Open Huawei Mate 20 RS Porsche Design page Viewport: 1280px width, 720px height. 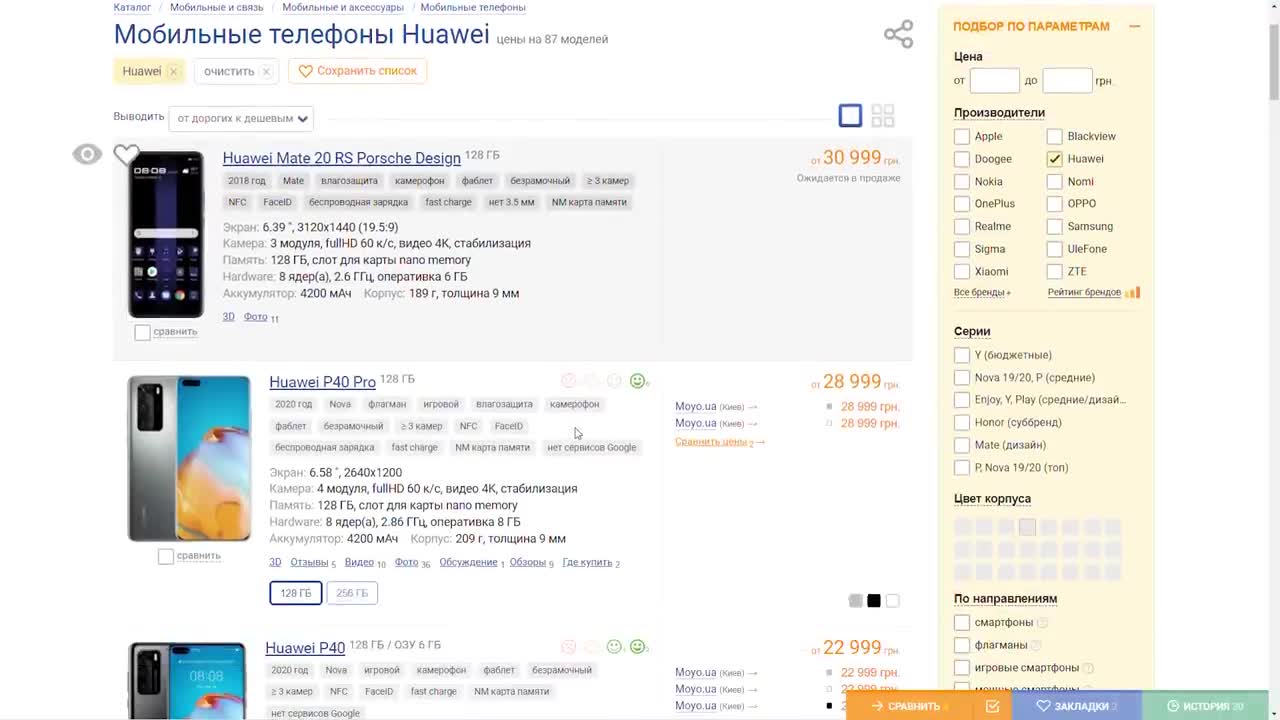[341, 158]
